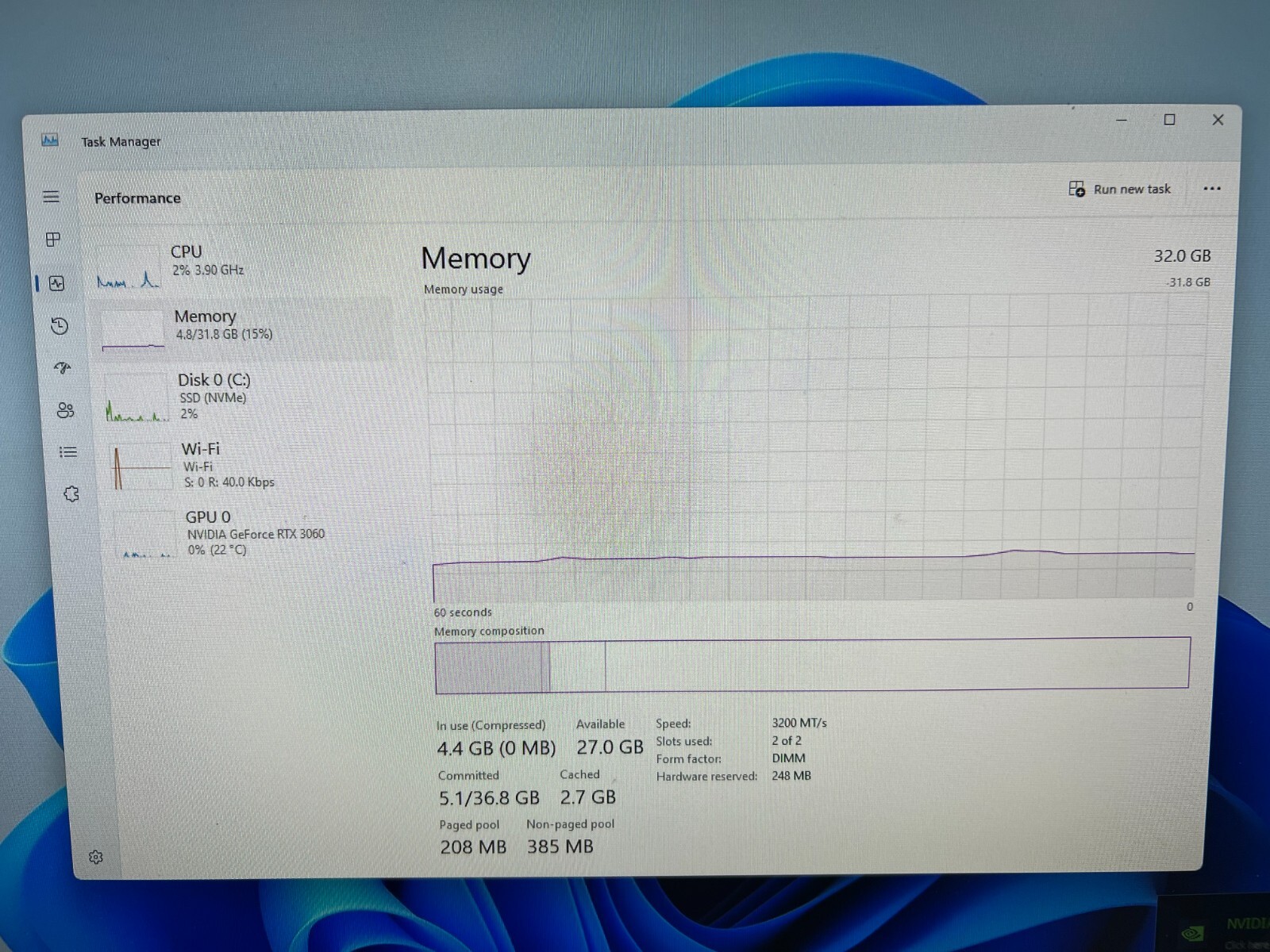Click the Wi-Fi mini throughput graph
1270x952 pixels.
141,466
